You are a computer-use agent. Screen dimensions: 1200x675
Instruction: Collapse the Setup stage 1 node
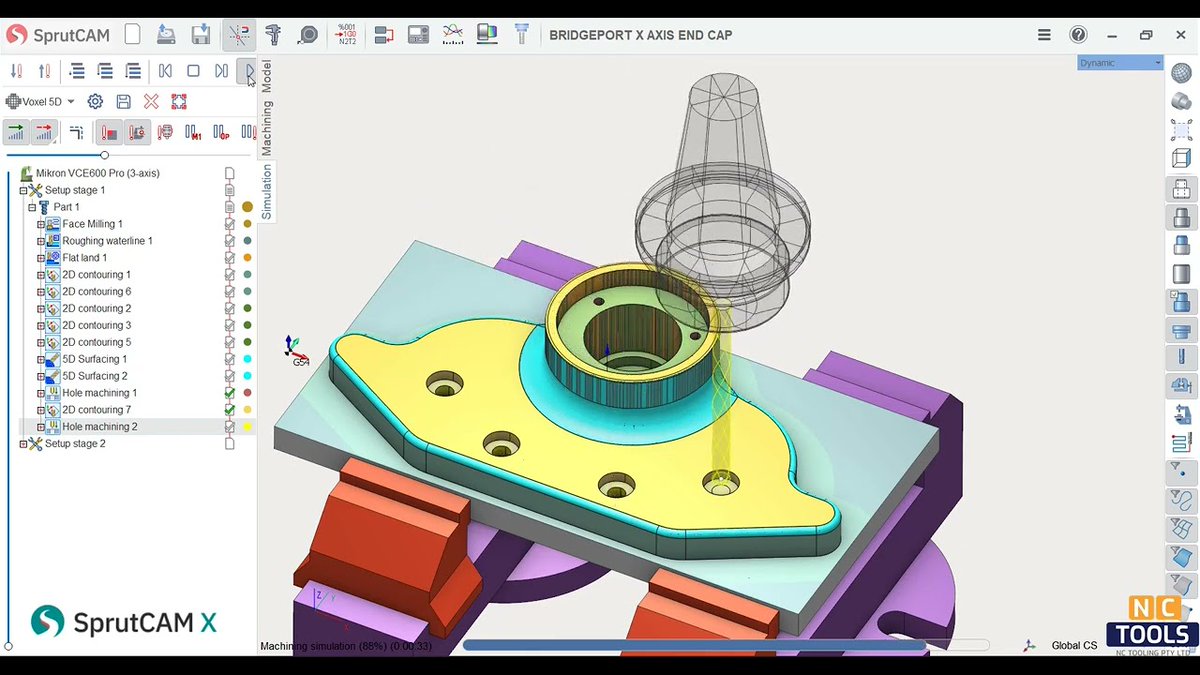click(24, 190)
